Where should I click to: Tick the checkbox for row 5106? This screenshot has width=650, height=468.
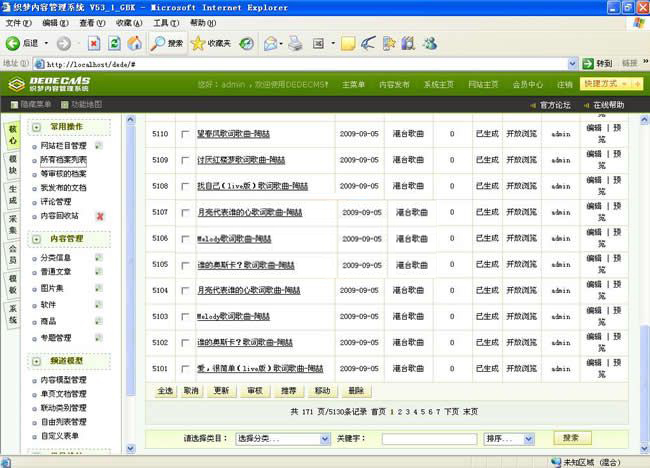tap(185, 238)
